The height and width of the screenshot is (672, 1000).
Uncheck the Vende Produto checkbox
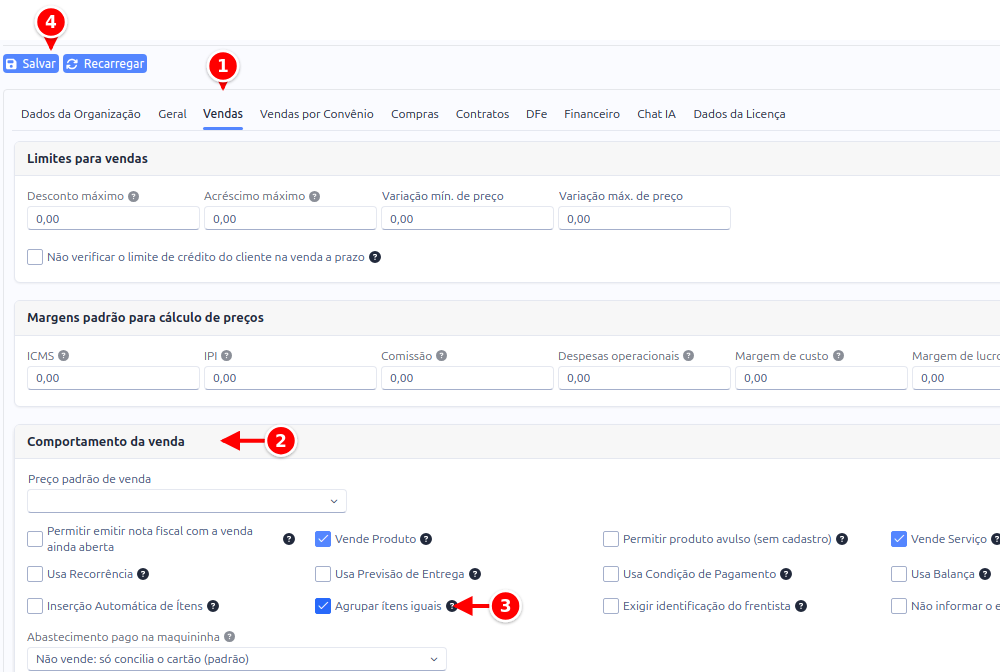pyautogui.click(x=323, y=539)
